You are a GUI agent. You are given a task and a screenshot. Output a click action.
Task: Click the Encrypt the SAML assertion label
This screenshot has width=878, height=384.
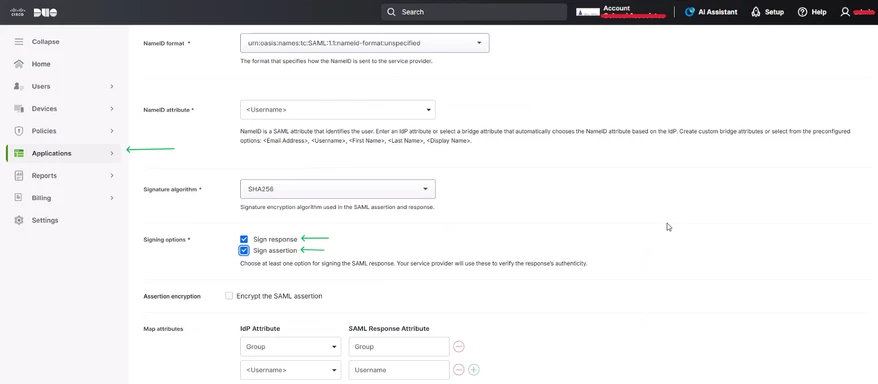[x=279, y=296]
